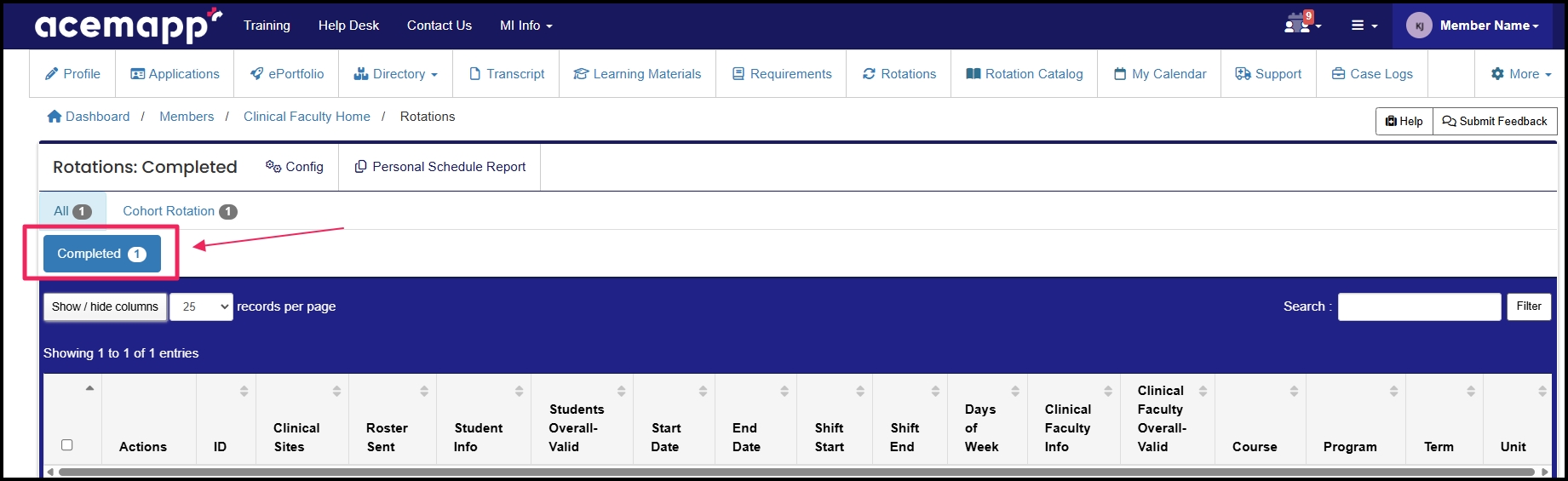Expand the Directory dropdown
This screenshot has height=481, width=1568.
click(395, 74)
